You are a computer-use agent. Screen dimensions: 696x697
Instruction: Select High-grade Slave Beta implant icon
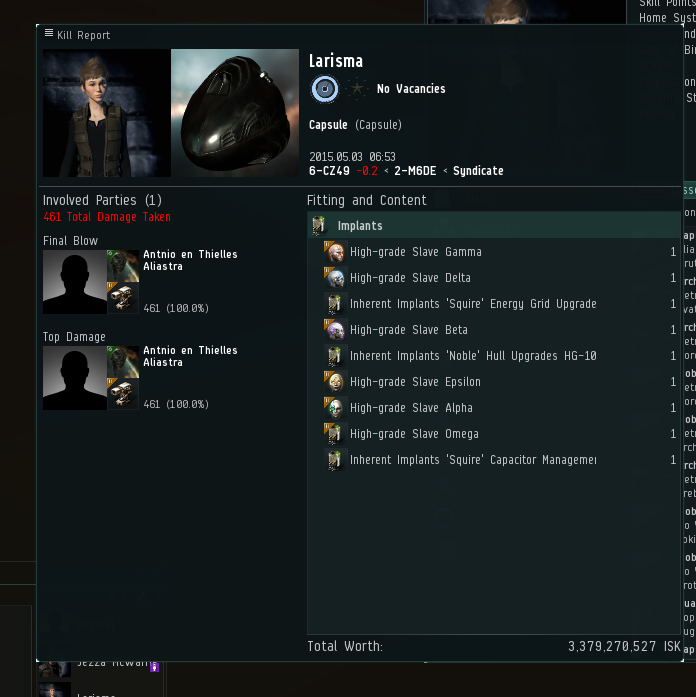point(335,330)
